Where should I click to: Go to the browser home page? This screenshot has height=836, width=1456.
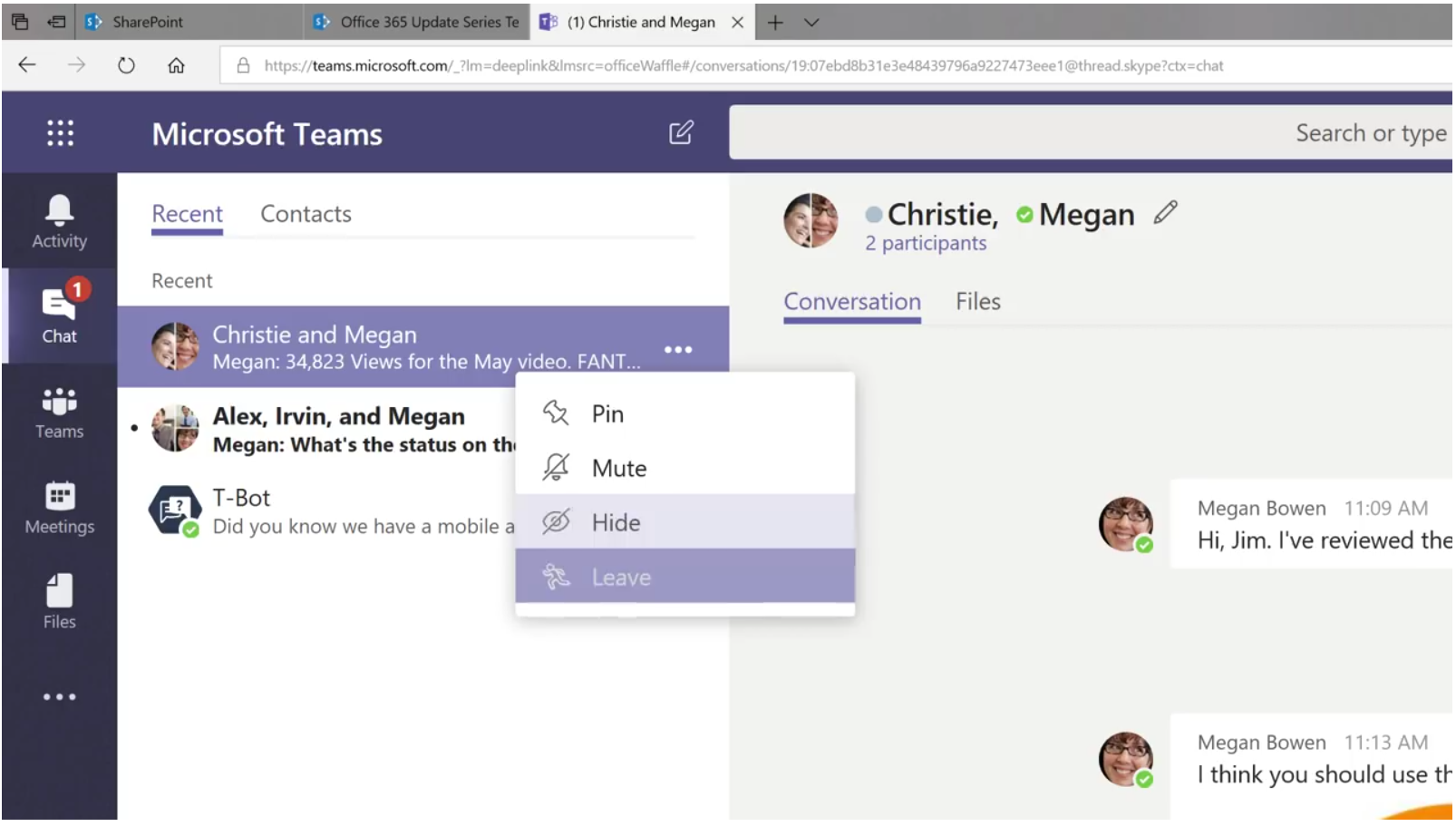176,64
